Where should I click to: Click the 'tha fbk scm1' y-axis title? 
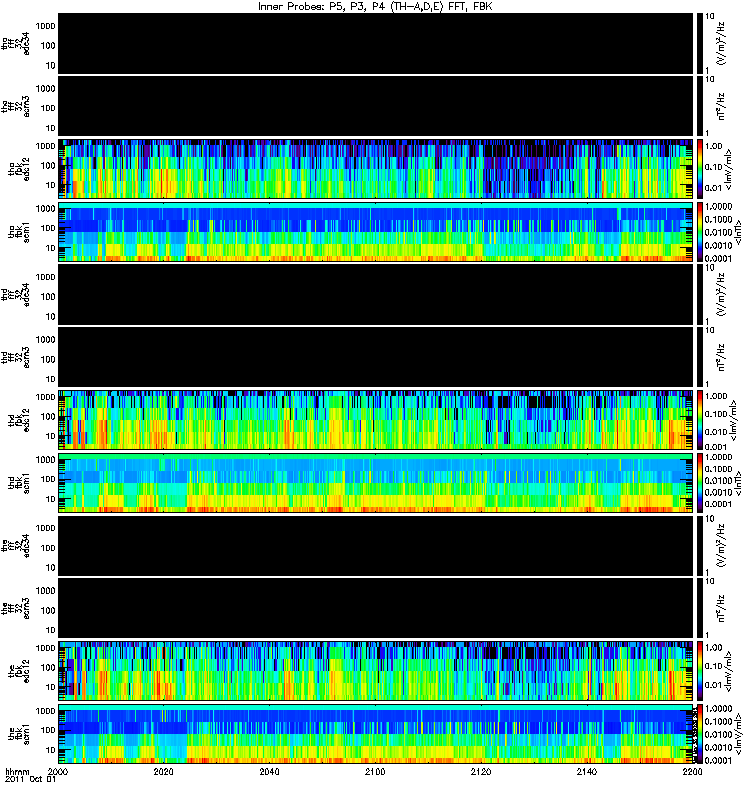(x=19, y=233)
